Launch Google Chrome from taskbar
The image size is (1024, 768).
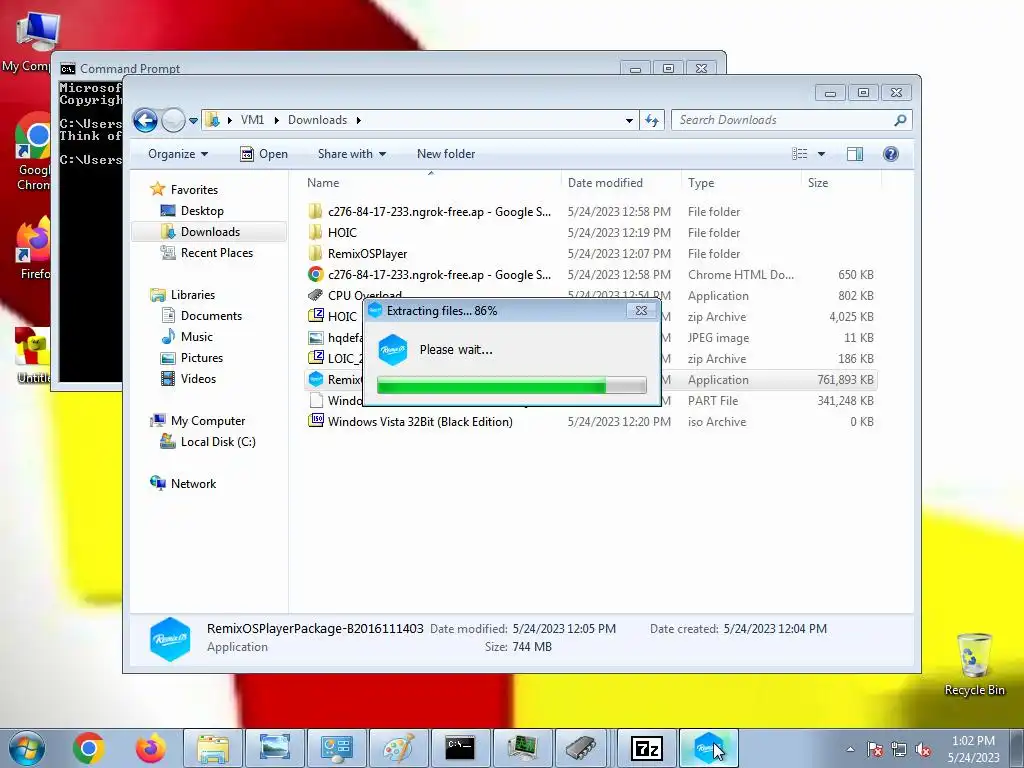pyautogui.click(x=89, y=748)
